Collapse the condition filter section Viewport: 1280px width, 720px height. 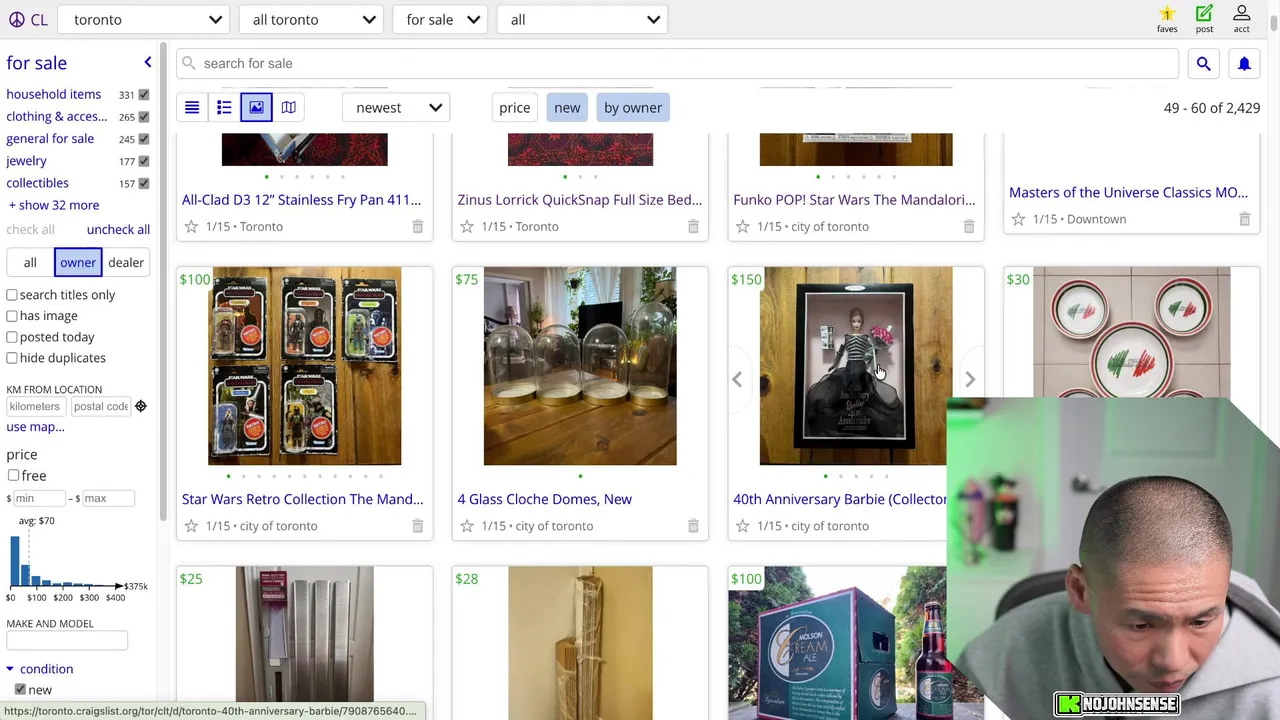(x=39, y=669)
